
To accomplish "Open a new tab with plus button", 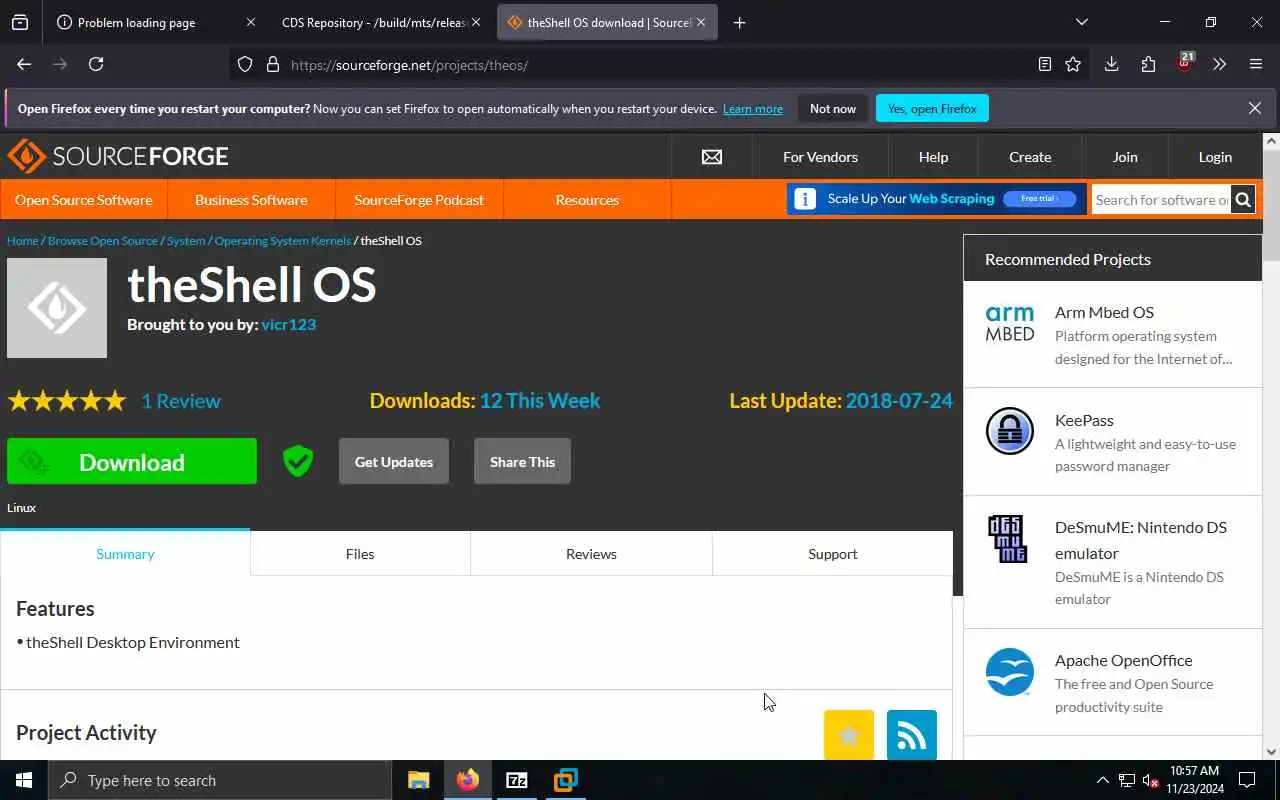I will click(x=739, y=22).
